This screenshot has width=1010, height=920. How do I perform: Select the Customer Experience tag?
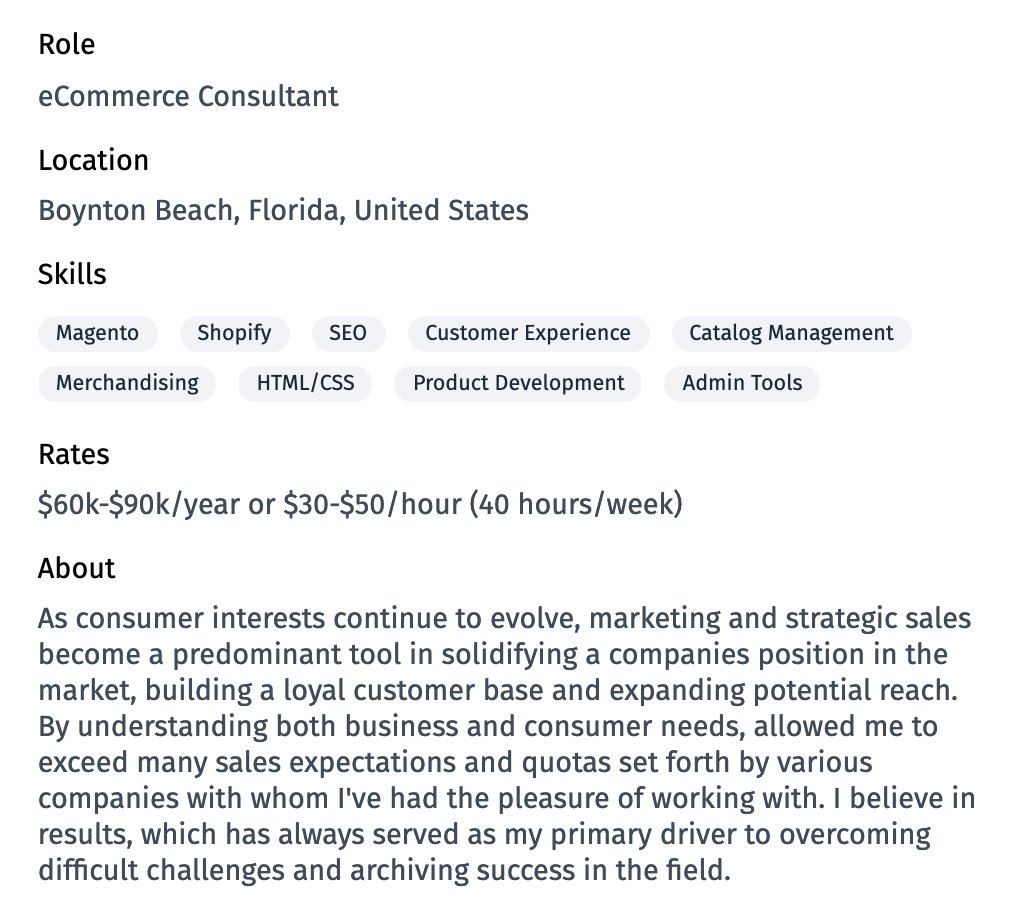point(528,334)
